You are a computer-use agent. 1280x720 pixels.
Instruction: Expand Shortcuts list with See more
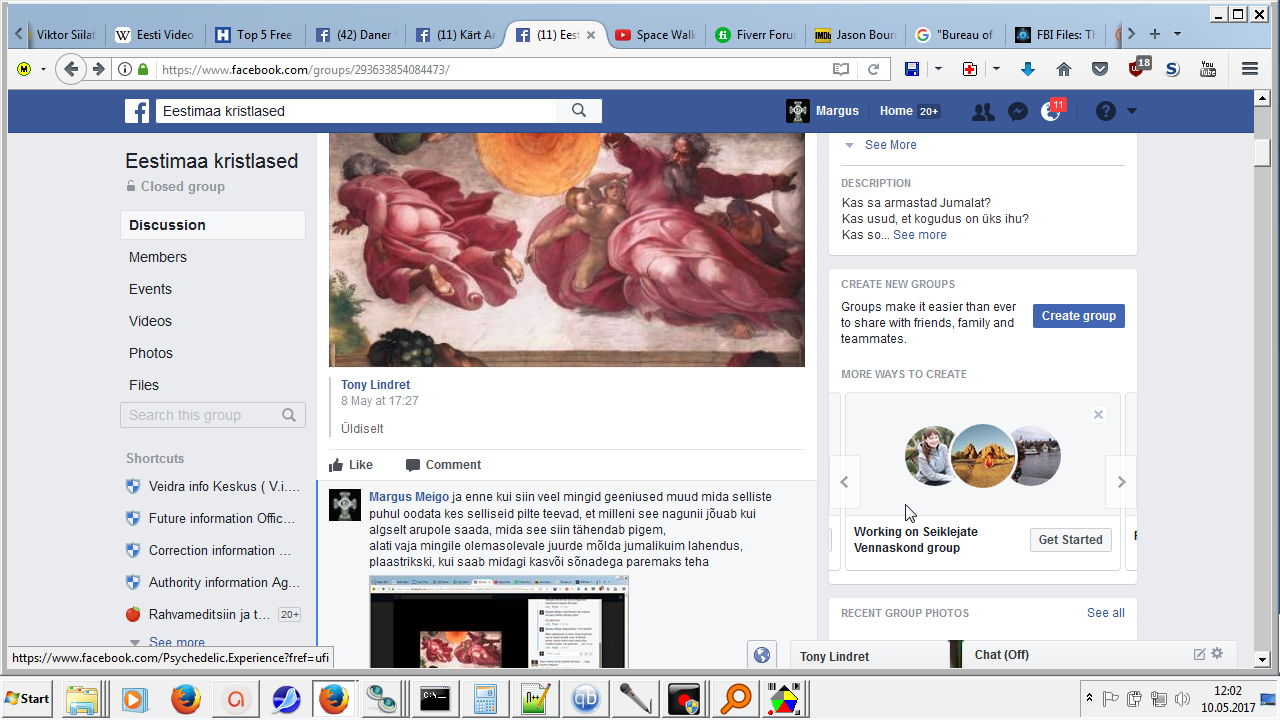coord(177,642)
